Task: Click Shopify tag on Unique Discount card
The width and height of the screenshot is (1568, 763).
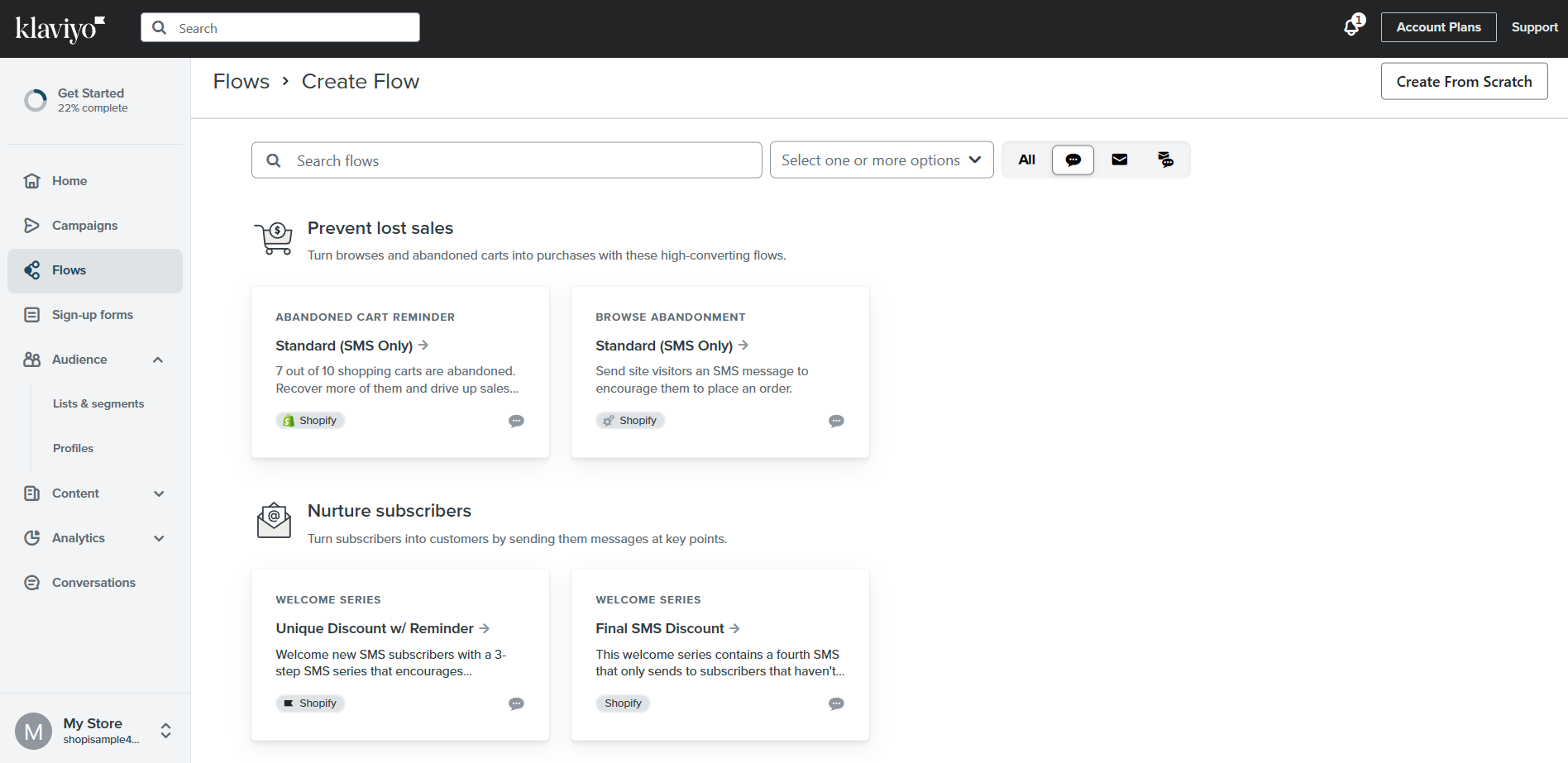Action: [310, 703]
